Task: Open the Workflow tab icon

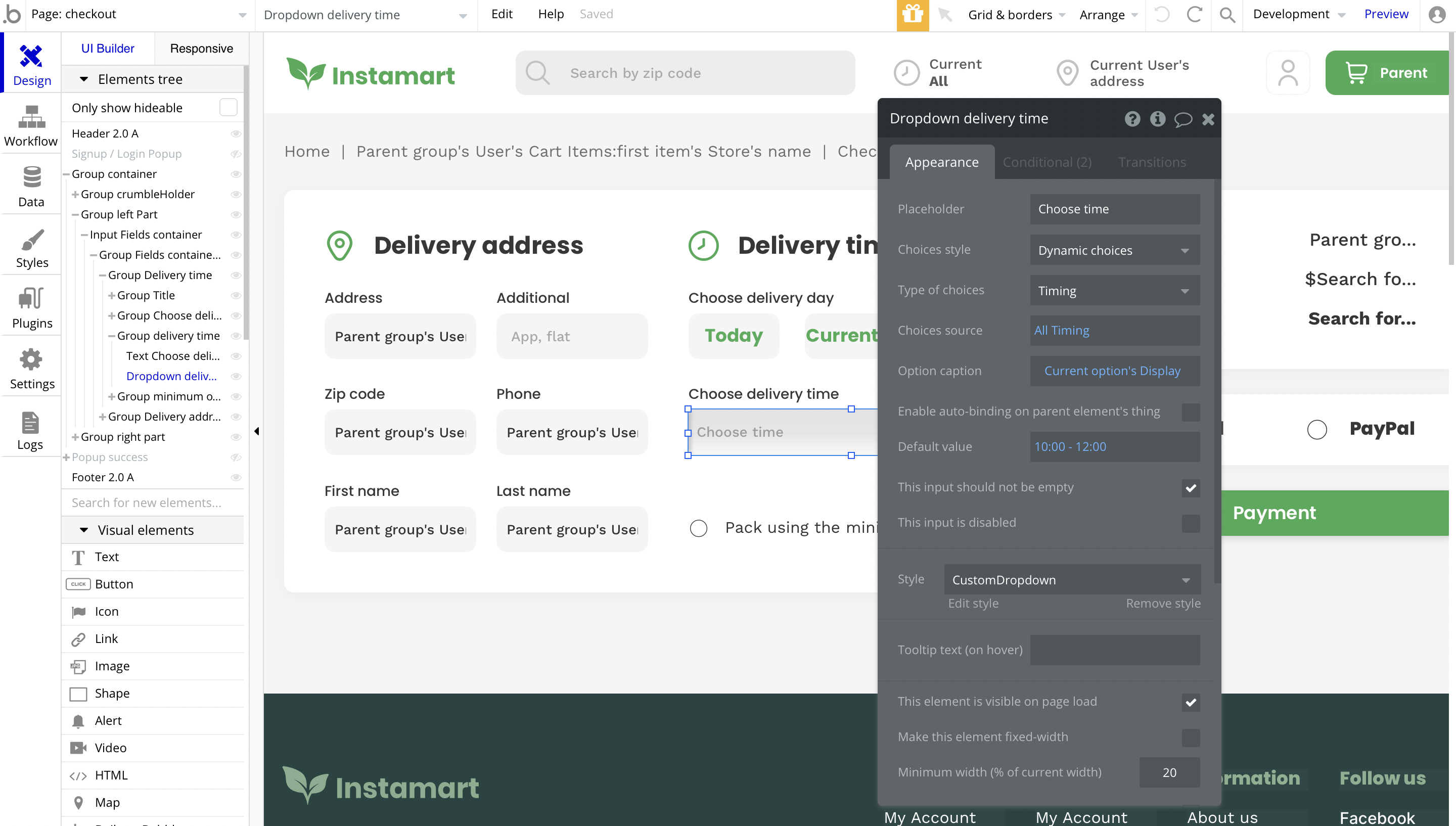Action: [31, 117]
